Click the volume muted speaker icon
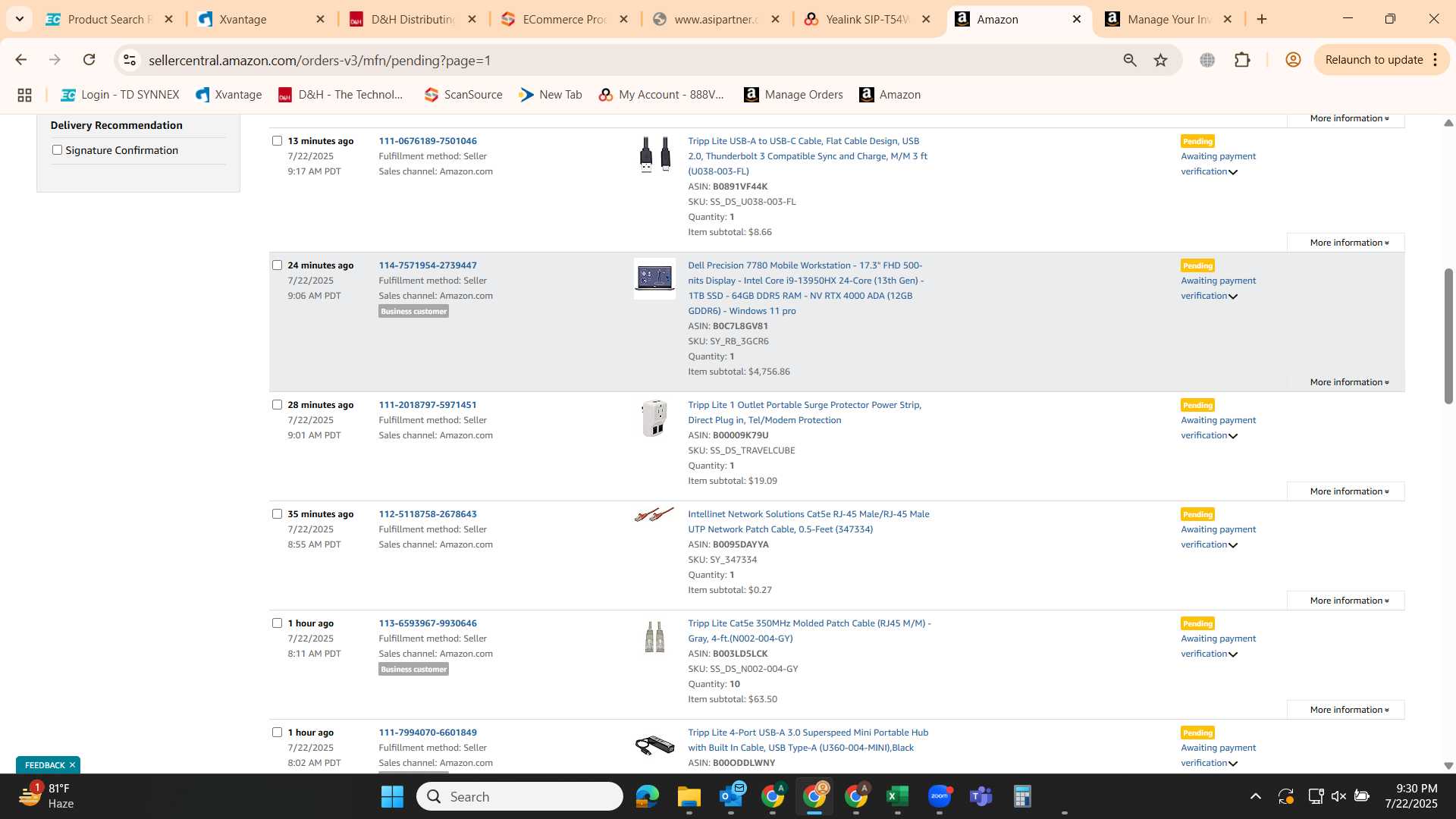Viewport: 1456px width, 819px height. click(x=1338, y=796)
